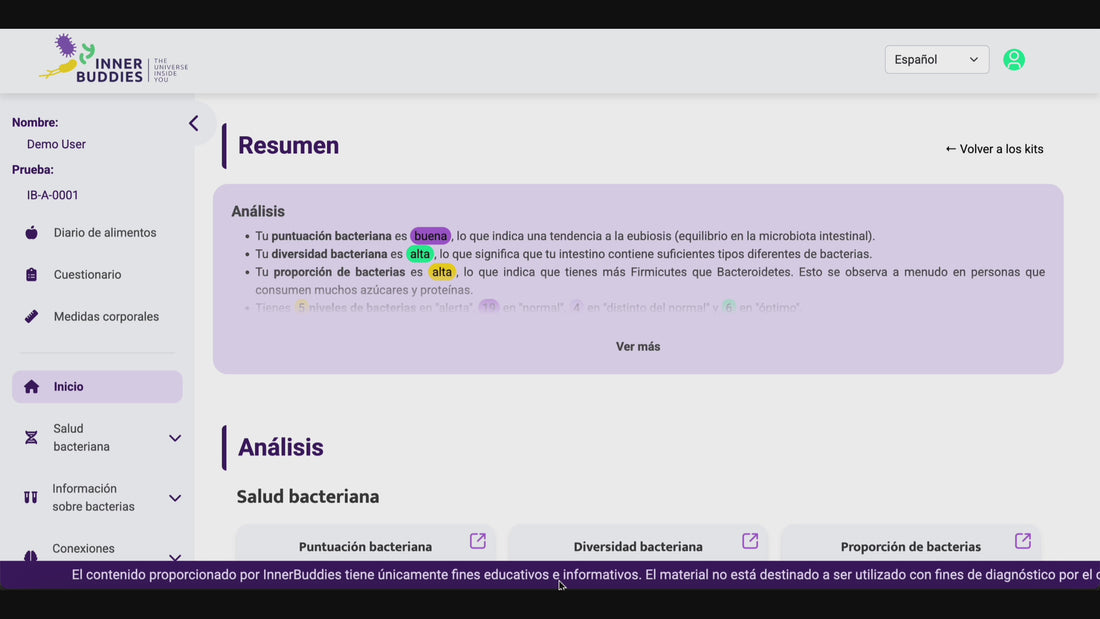Viewport: 1100px width, 619px height.
Task: Click the ruler icon for Medidas corporales
Action: [31, 317]
